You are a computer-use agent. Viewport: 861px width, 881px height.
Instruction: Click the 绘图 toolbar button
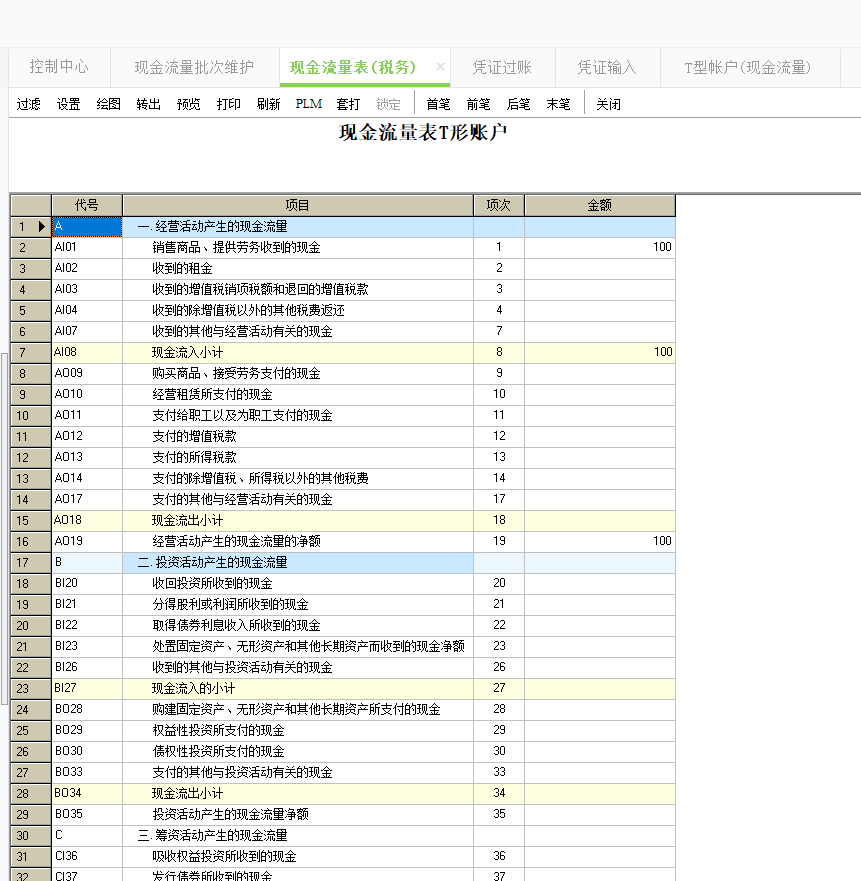point(108,104)
